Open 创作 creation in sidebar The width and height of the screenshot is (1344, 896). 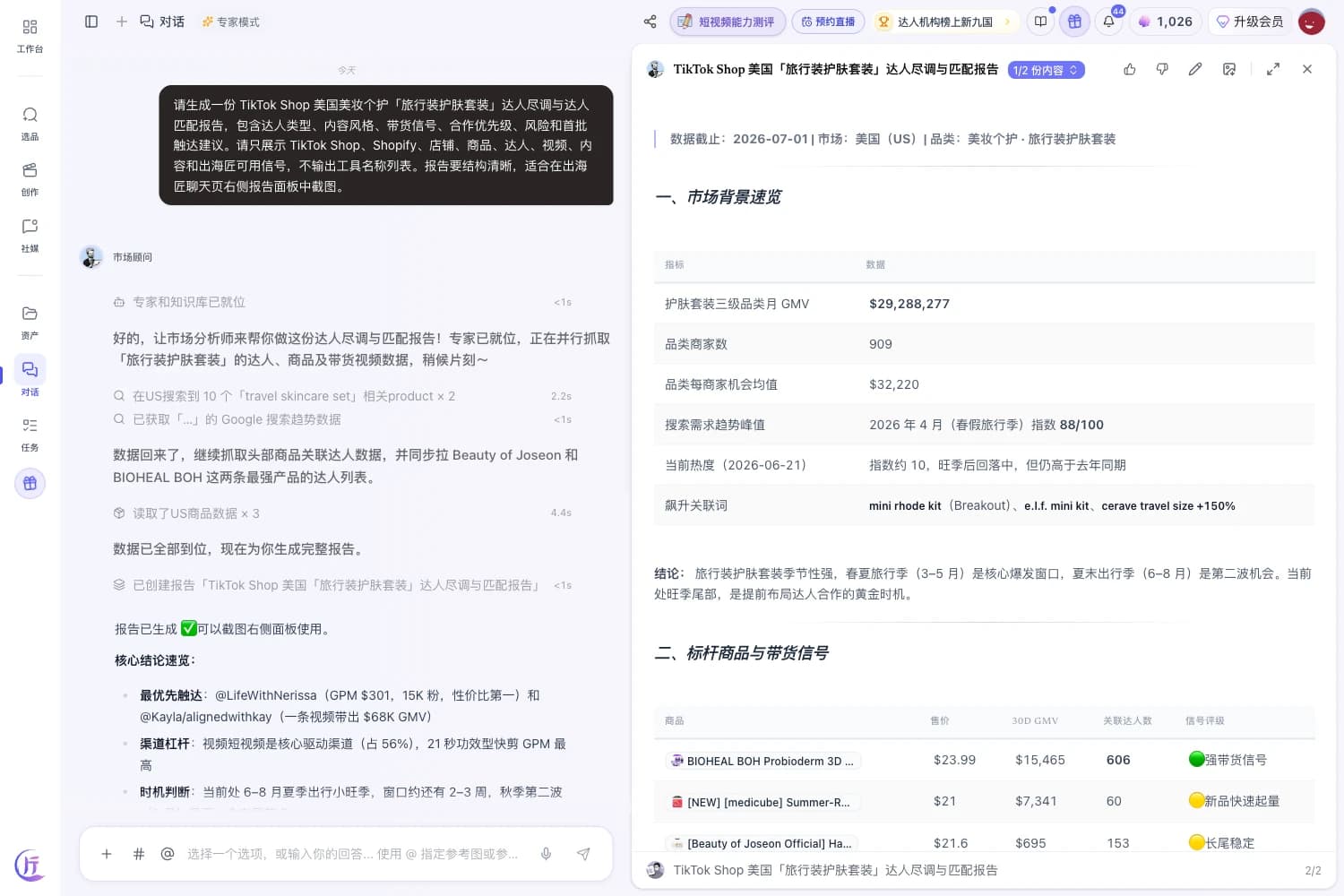point(30,179)
